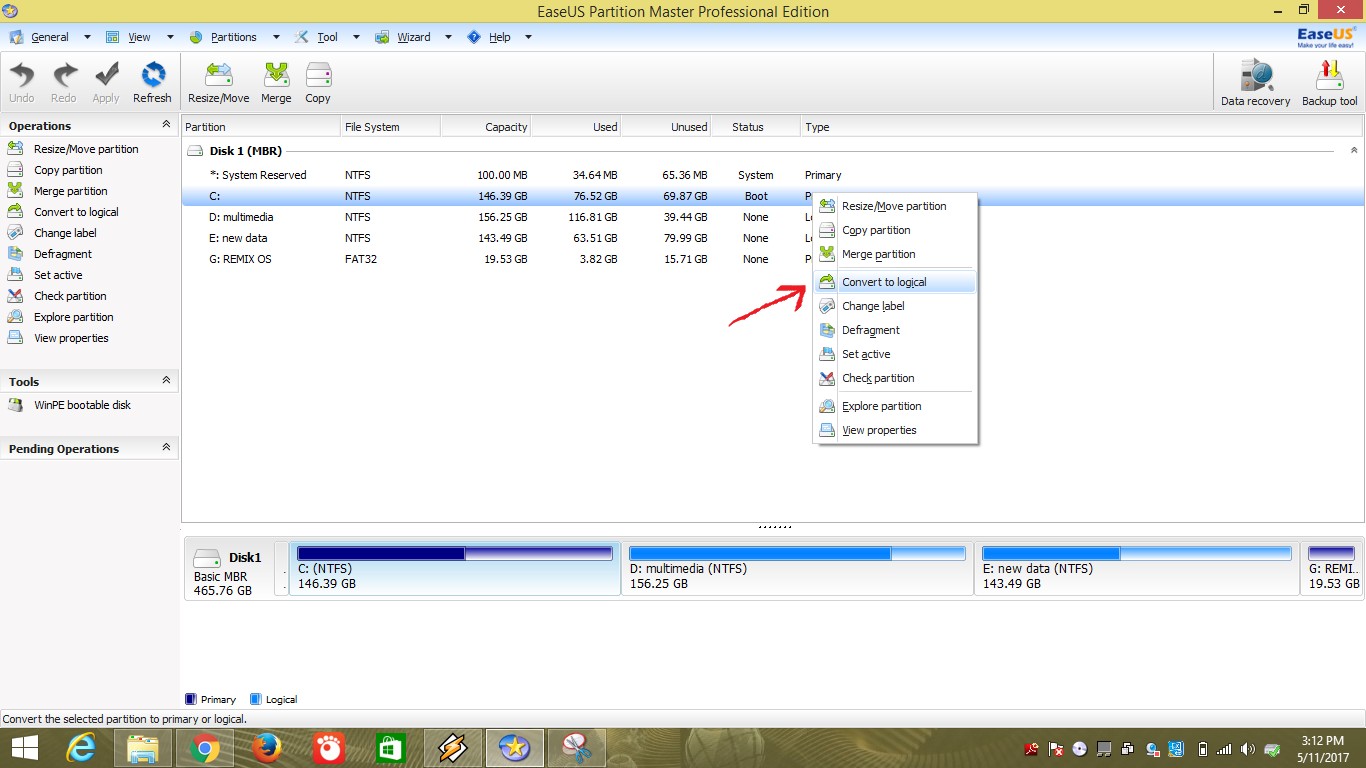Sort by the File System column header

point(391,127)
